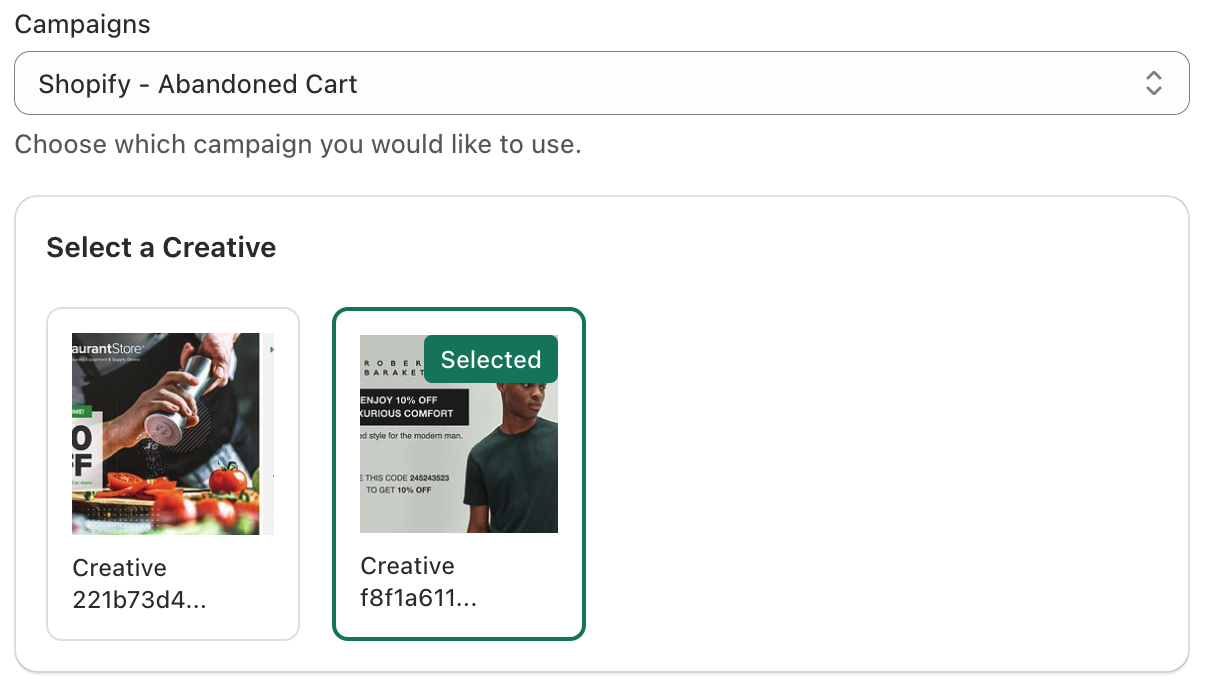Click the up-down chevron icon in Campaigns select

coord(1154,83)
